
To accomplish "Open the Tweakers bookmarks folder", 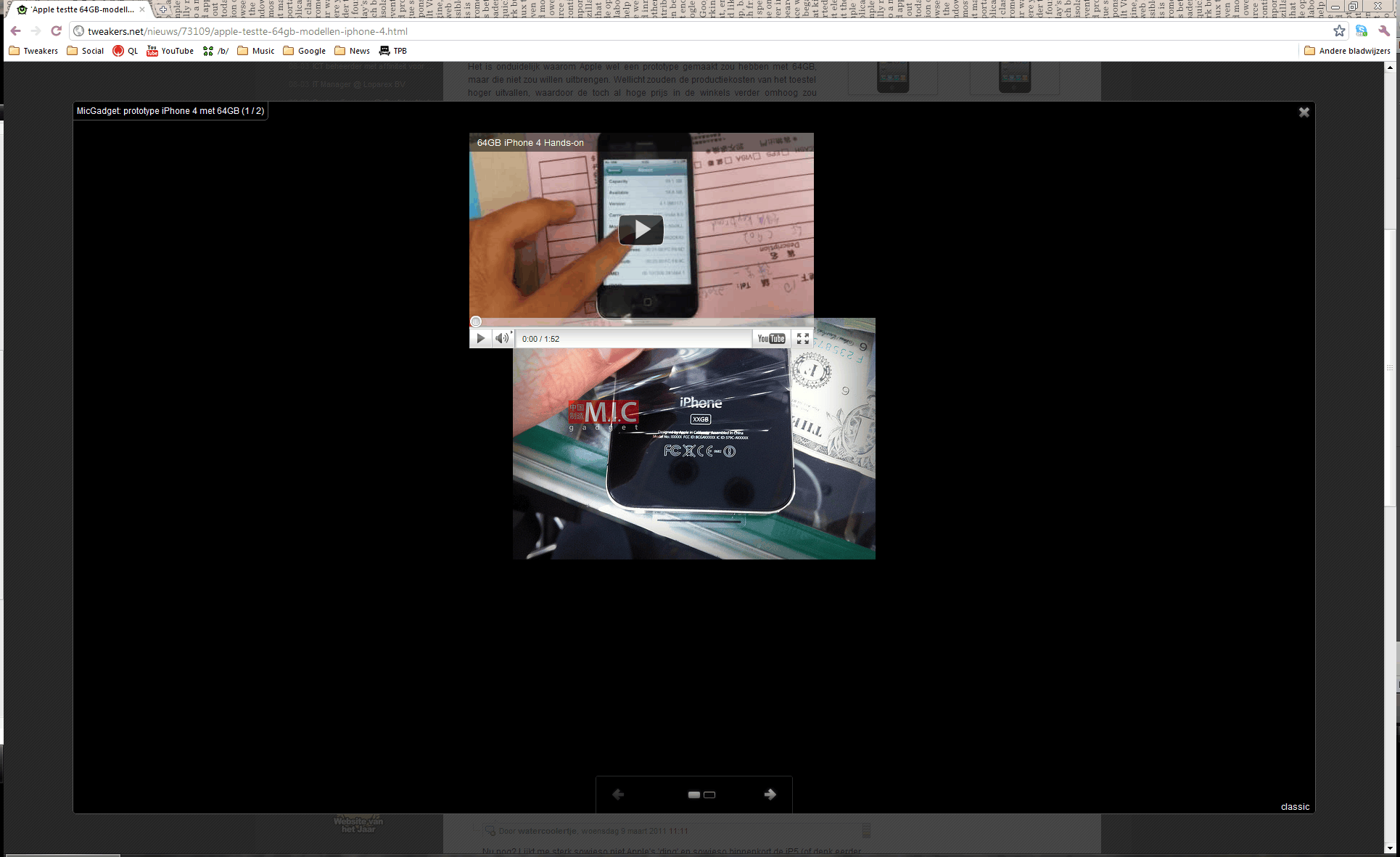I will pos(33,51).
